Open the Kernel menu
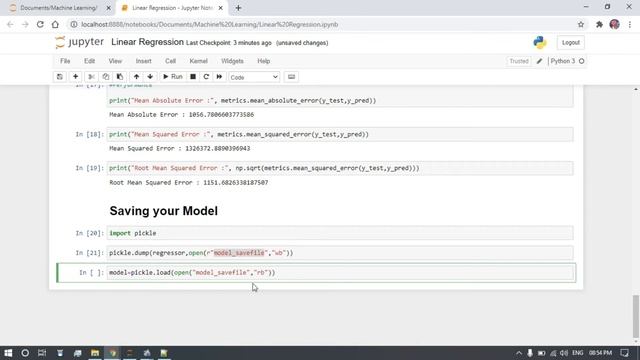Screen dimensions: 640x360 198,61
